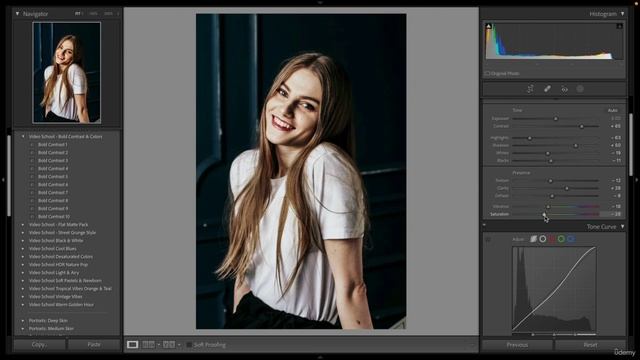Open Portraits: Medium Skin preset group
The width and height of the screenshot is (640, 360).
point(51,328)
